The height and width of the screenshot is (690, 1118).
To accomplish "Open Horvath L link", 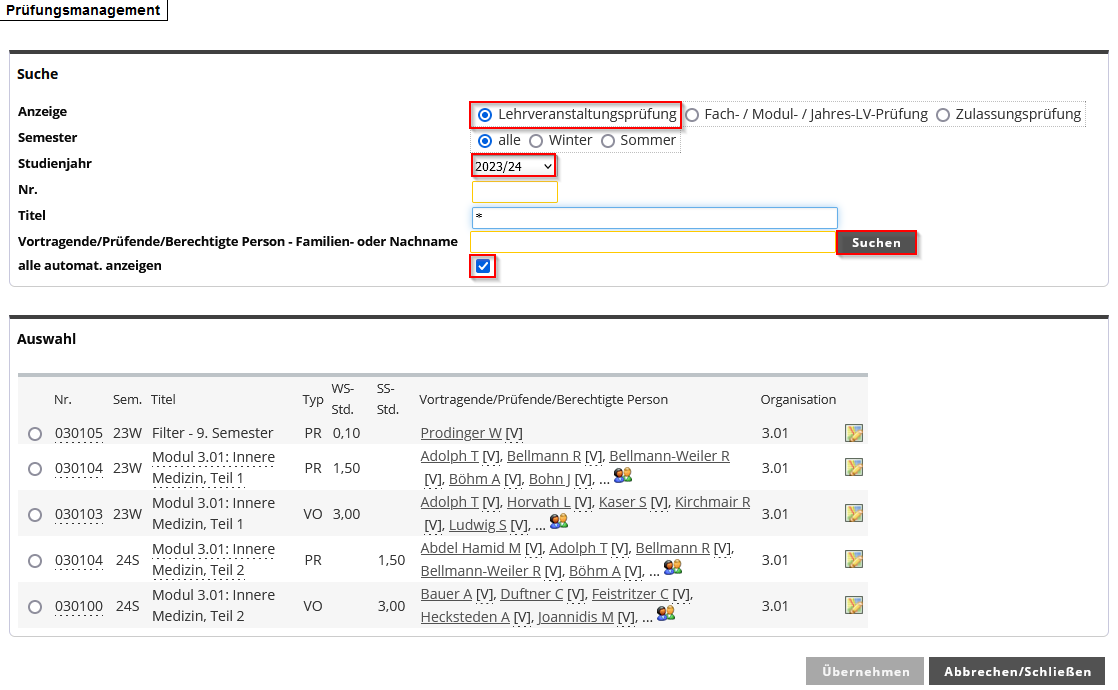I will pyautogui.click(x=538, y=502).
